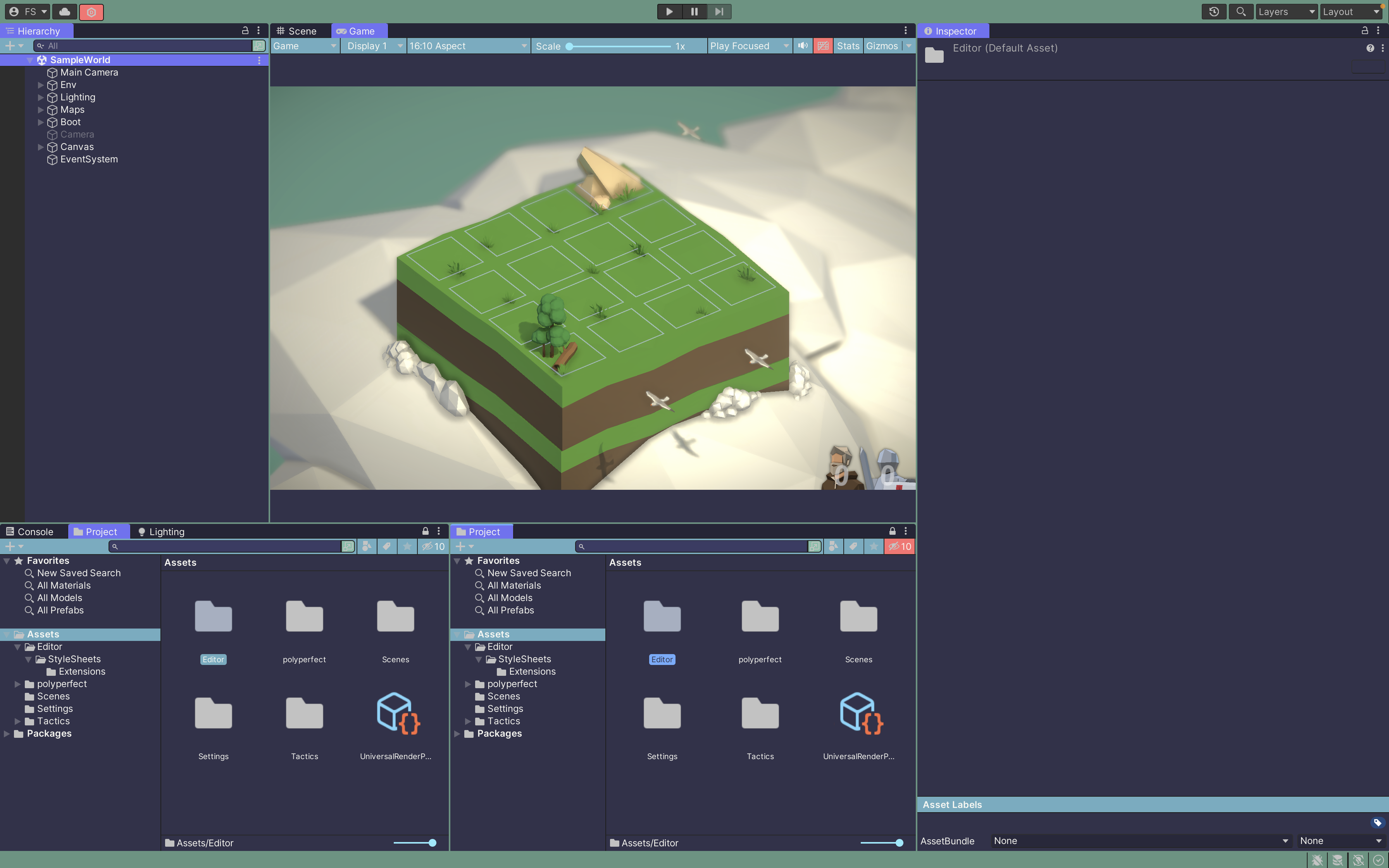This screenshot has height=868, width=1389.
Task: Adjust the Game view Scale slider
Action: (619, 46)
